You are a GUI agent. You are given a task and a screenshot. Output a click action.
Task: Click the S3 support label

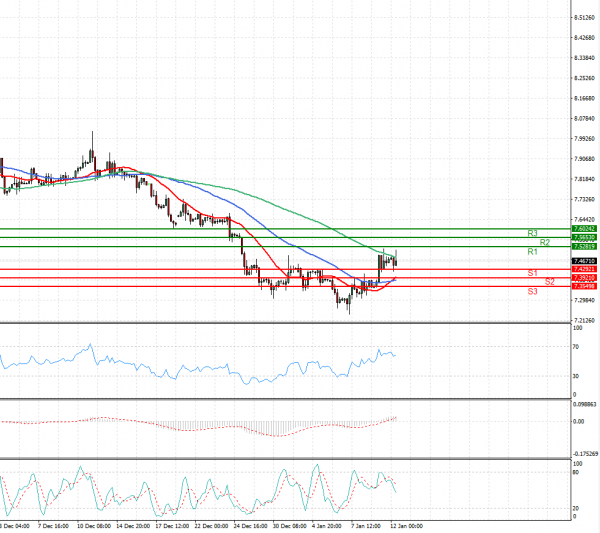[532, 292]
